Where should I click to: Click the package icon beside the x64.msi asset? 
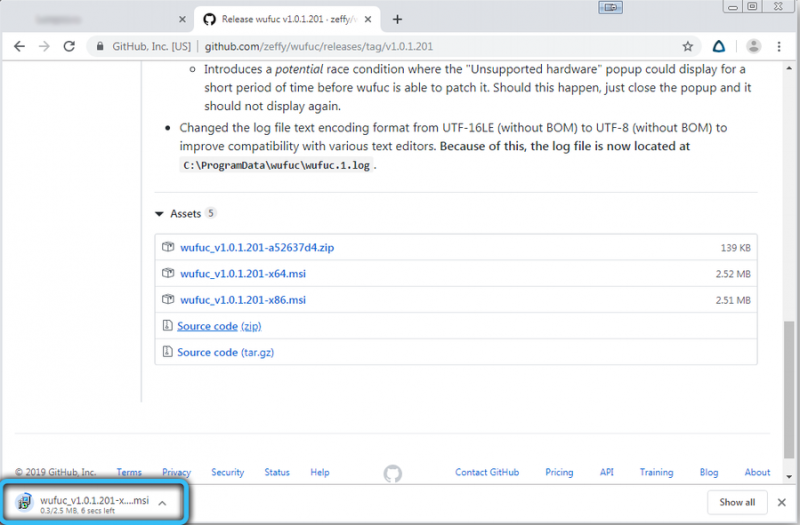pos(168,273)
